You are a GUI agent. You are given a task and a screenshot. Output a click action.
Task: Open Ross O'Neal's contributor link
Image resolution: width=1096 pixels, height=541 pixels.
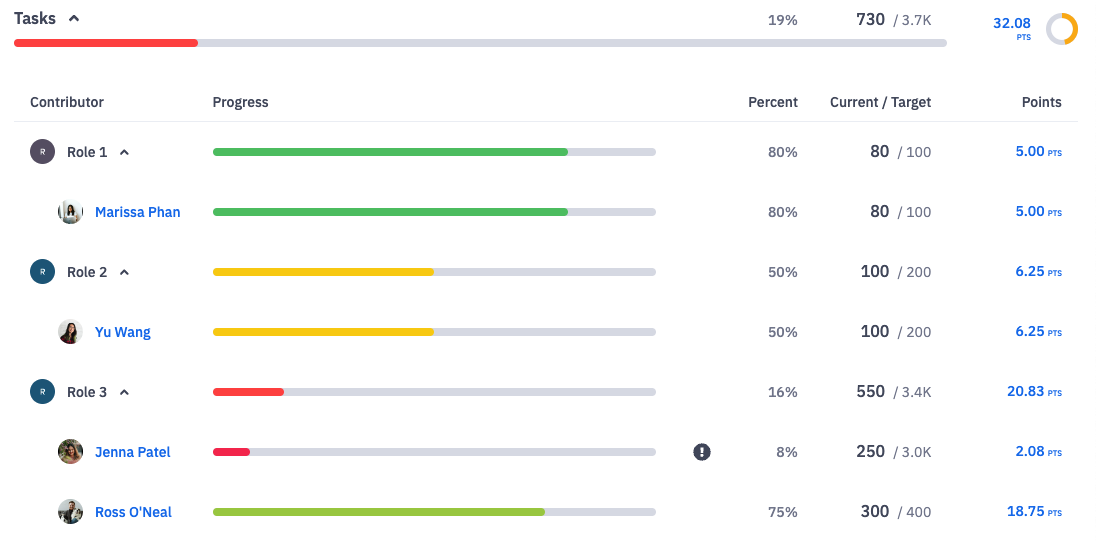click(133, 512)
